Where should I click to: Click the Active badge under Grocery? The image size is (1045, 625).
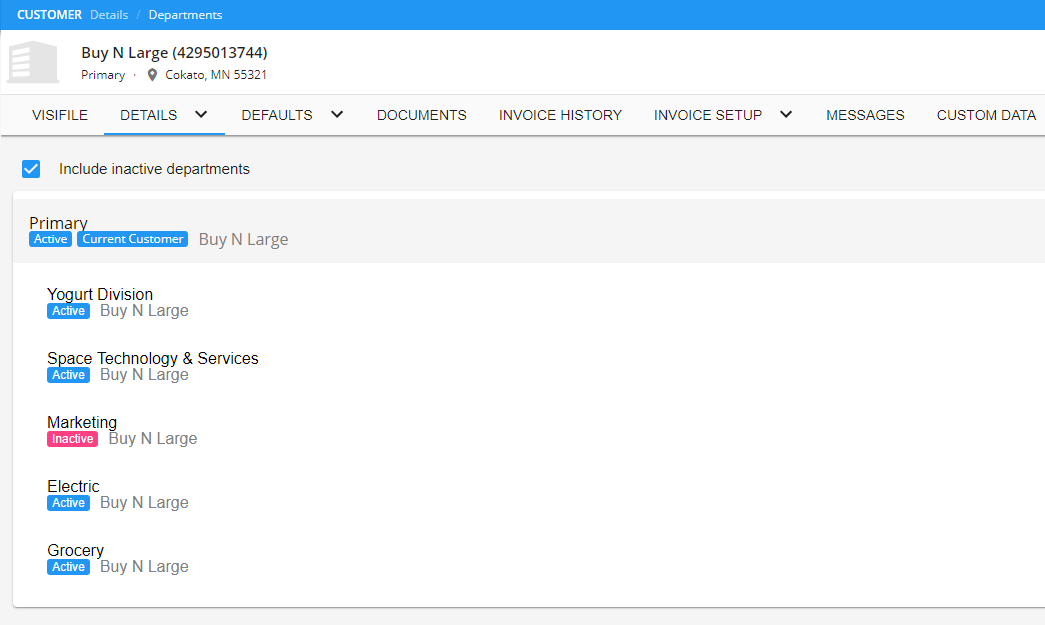pos(69,567)
